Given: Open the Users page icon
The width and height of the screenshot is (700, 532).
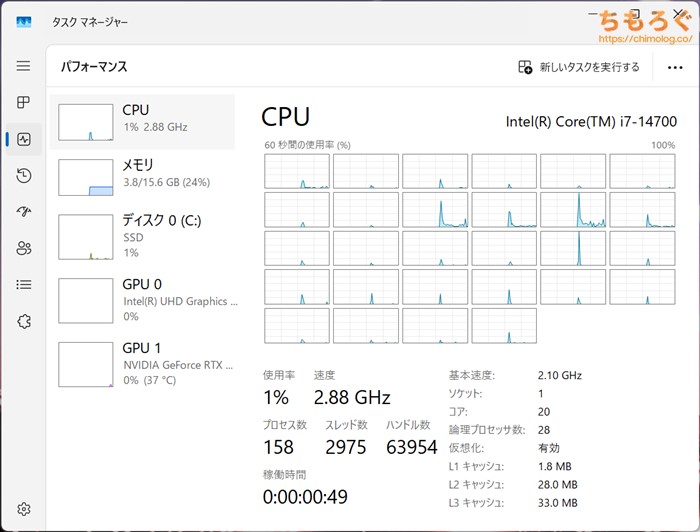Looking at the screenshot, I should pyautogui.click(x=24, y=248).
